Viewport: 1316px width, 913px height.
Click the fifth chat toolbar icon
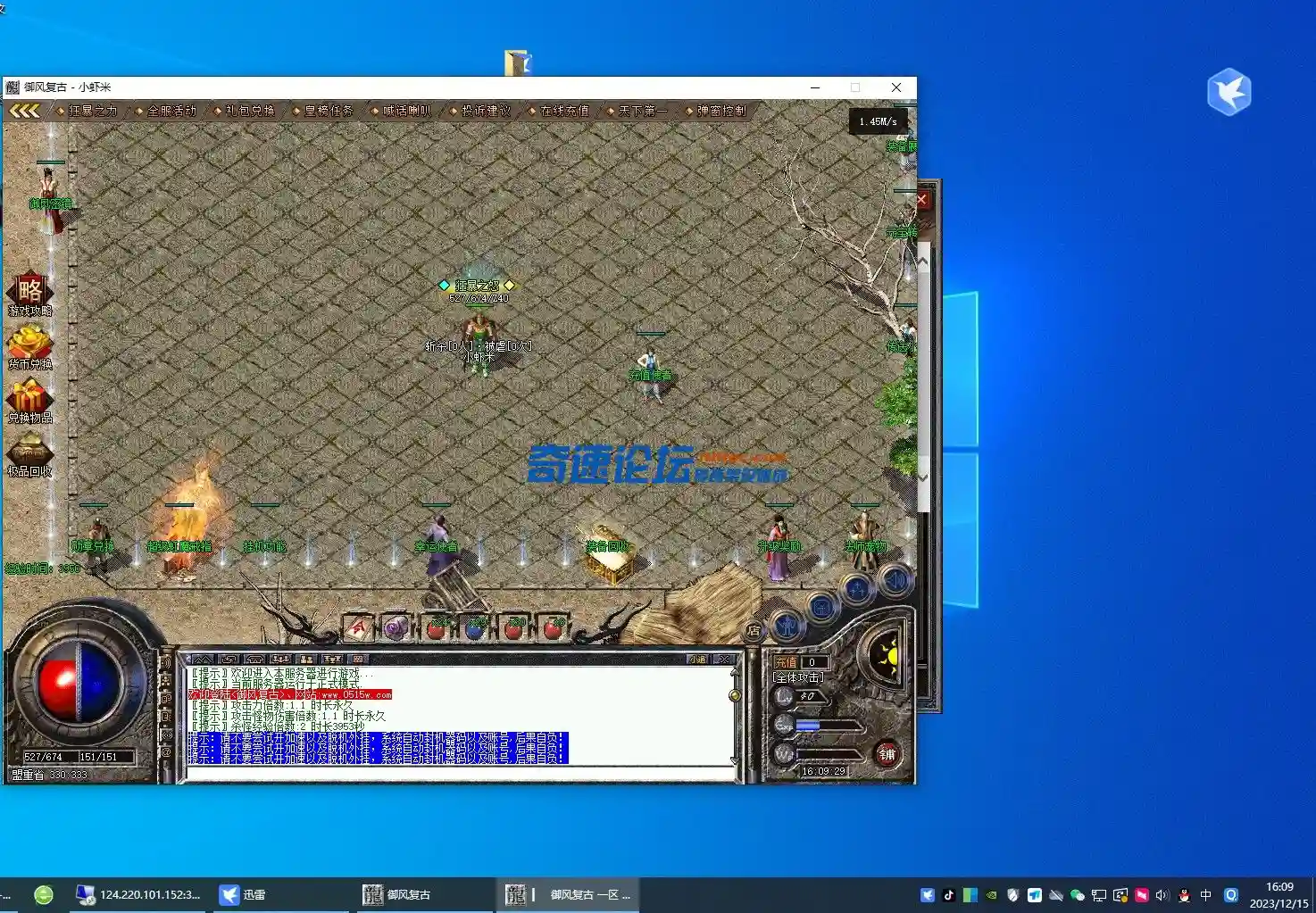[306, 660]
